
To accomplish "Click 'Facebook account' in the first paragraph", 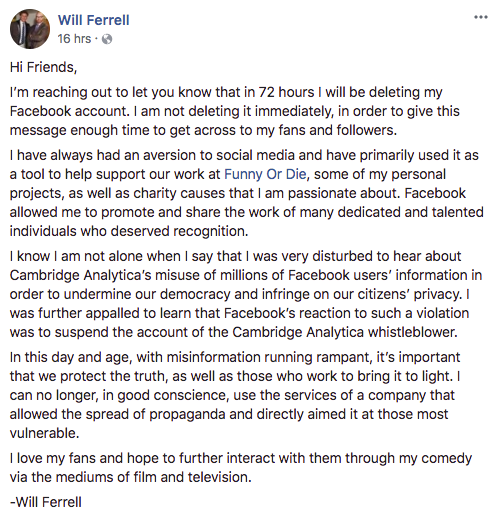I will click(69, 111).
